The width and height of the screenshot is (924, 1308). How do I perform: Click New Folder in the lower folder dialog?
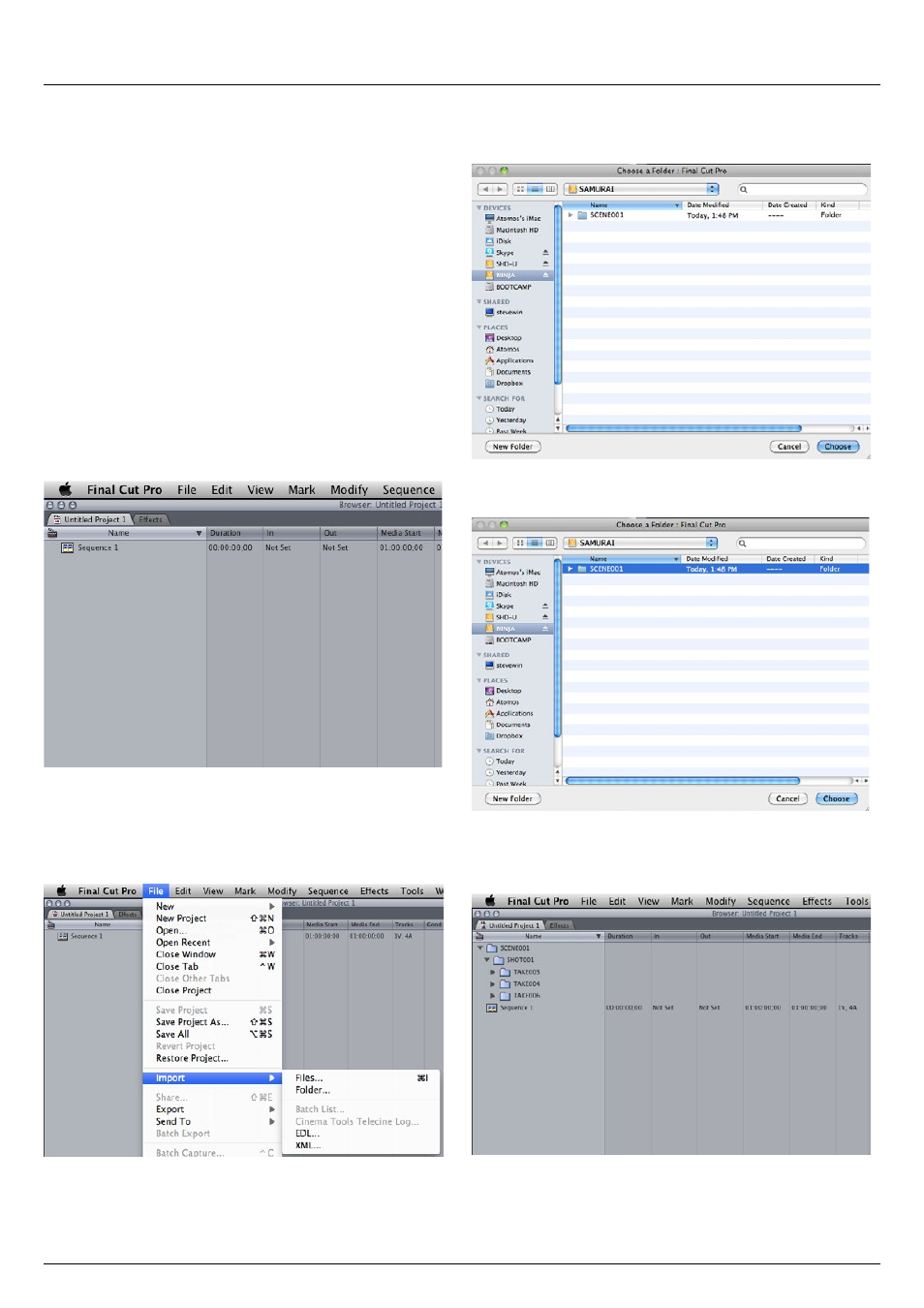[512, 798]
